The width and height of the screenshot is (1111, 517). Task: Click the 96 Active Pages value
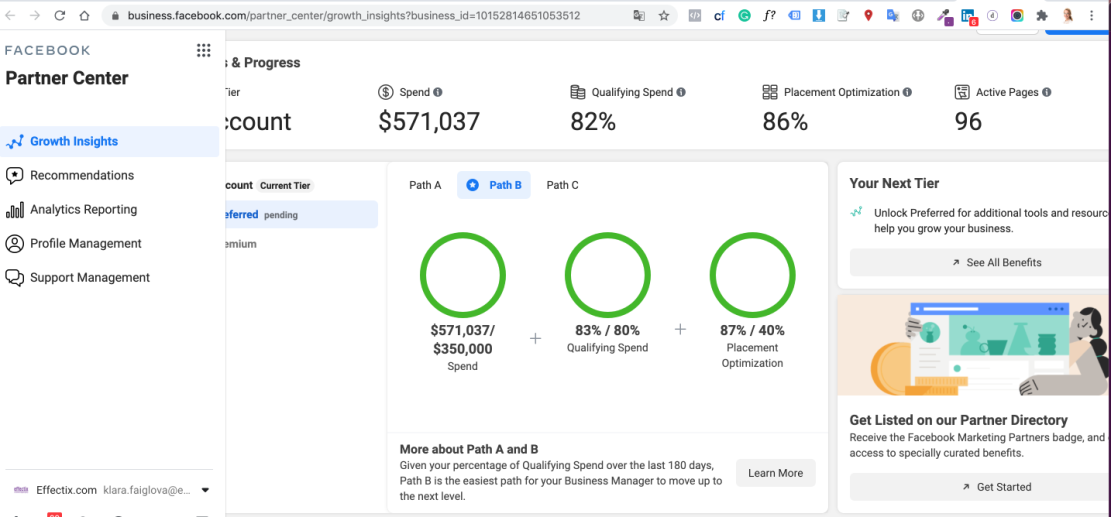tap(968, 122)
